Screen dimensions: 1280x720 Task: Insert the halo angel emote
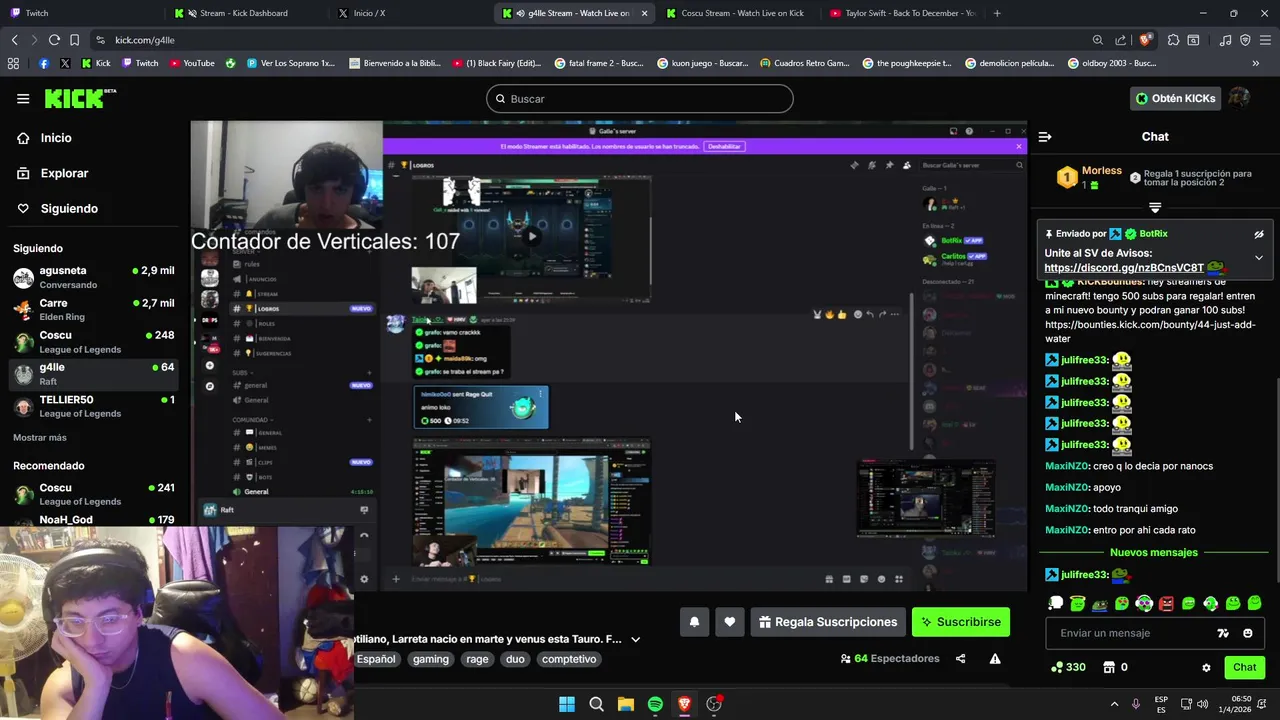click(1078, 604)
